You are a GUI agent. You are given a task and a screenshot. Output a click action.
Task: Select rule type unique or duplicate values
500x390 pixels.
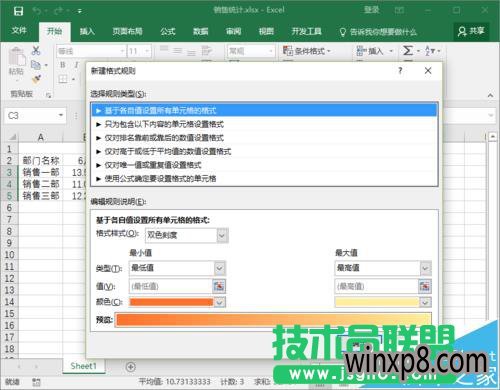264,165
